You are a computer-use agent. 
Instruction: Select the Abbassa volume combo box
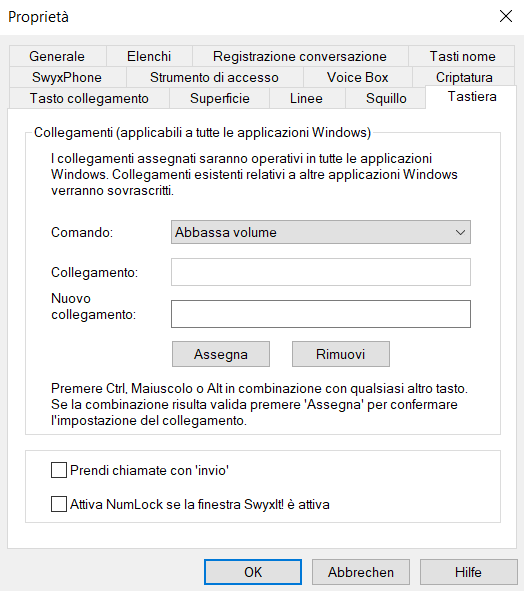321,232
